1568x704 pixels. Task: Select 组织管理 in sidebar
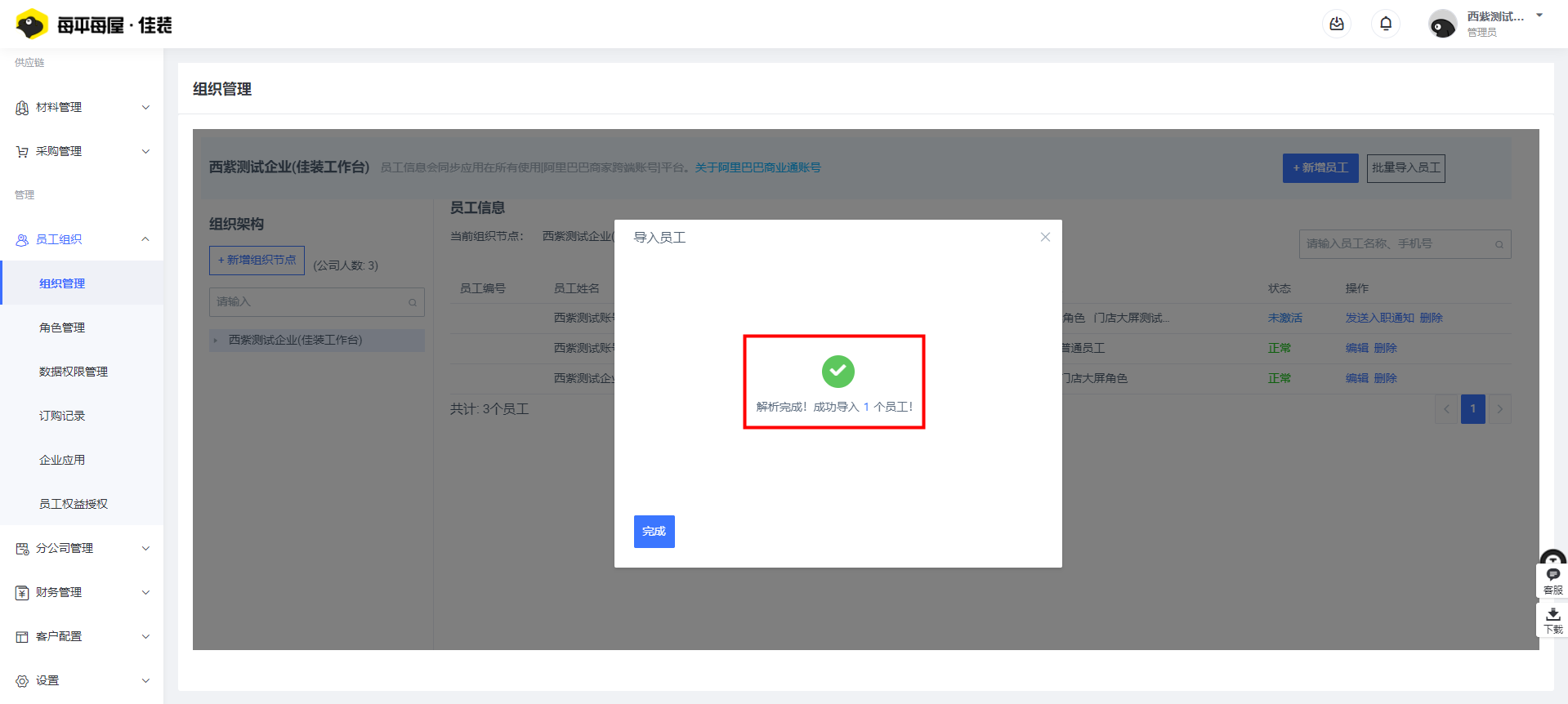point(82,283)
